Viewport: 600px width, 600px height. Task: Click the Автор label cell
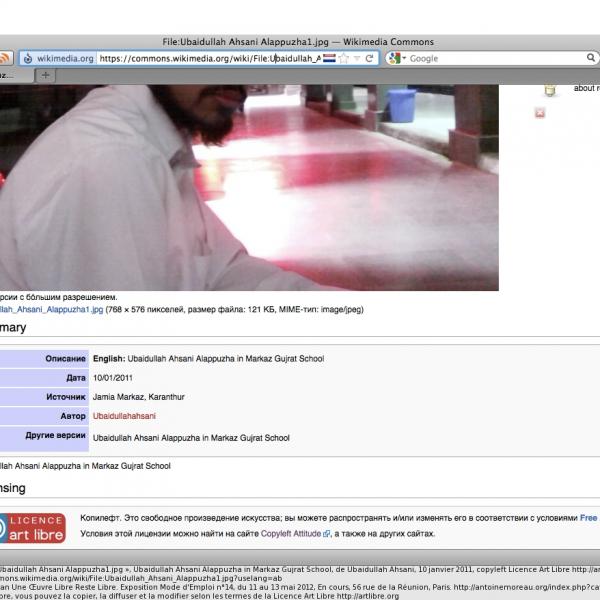pos(44,416)
